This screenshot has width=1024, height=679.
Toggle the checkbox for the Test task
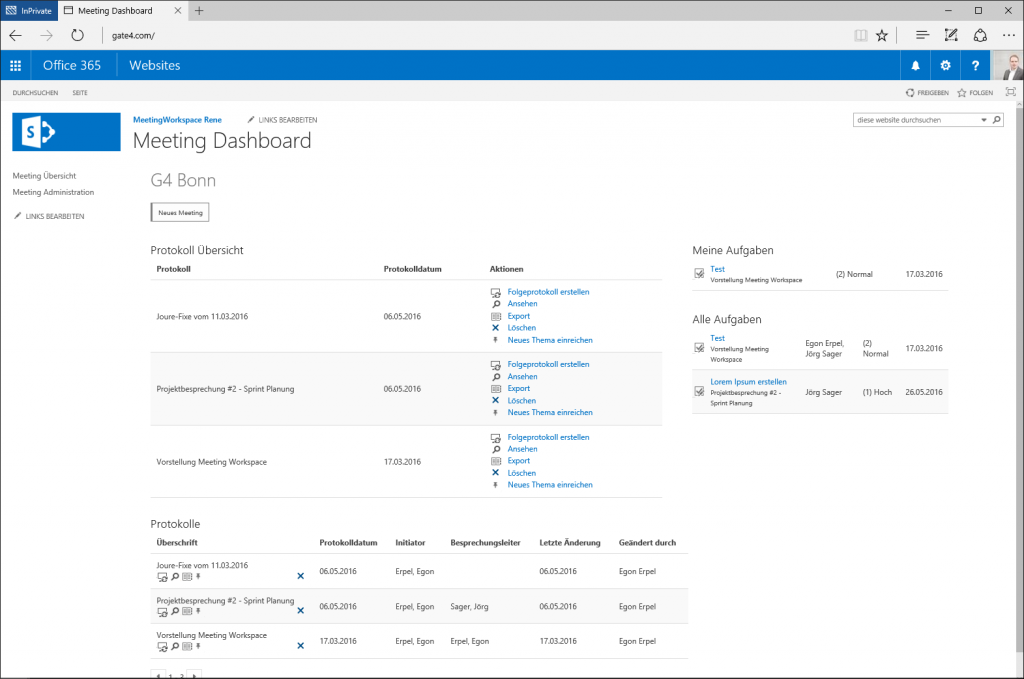tap(698, 271)
